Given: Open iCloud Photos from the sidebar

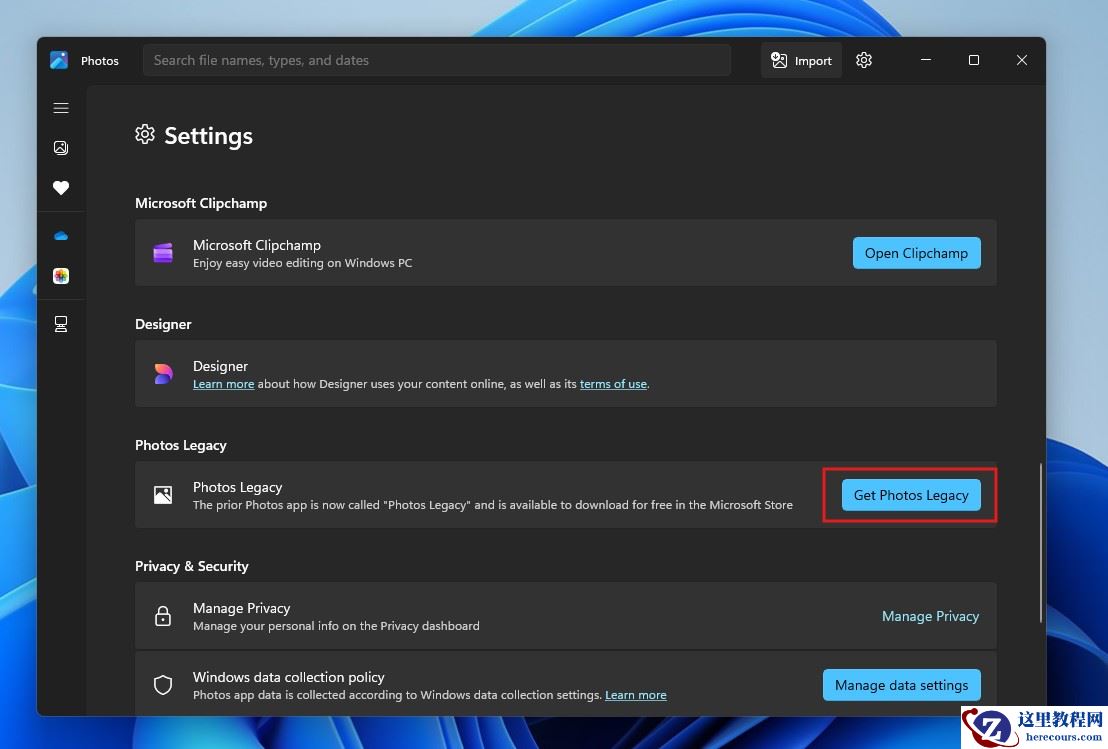Looking at the screenshot, I should [x=61, y=276].
